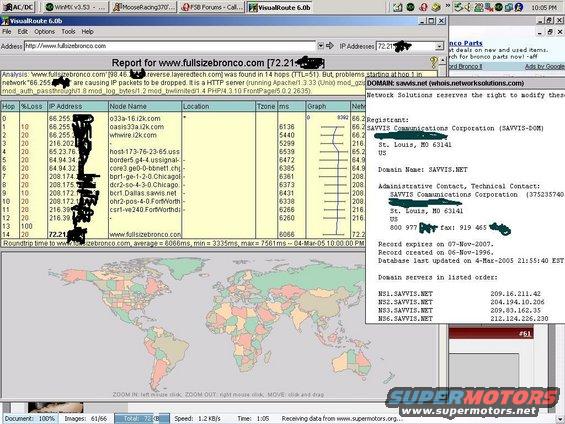Viewport: 565px width, 424px height.
Task: Click the Report for www.fullsizebronco.com heading
Action: point(218,63)
